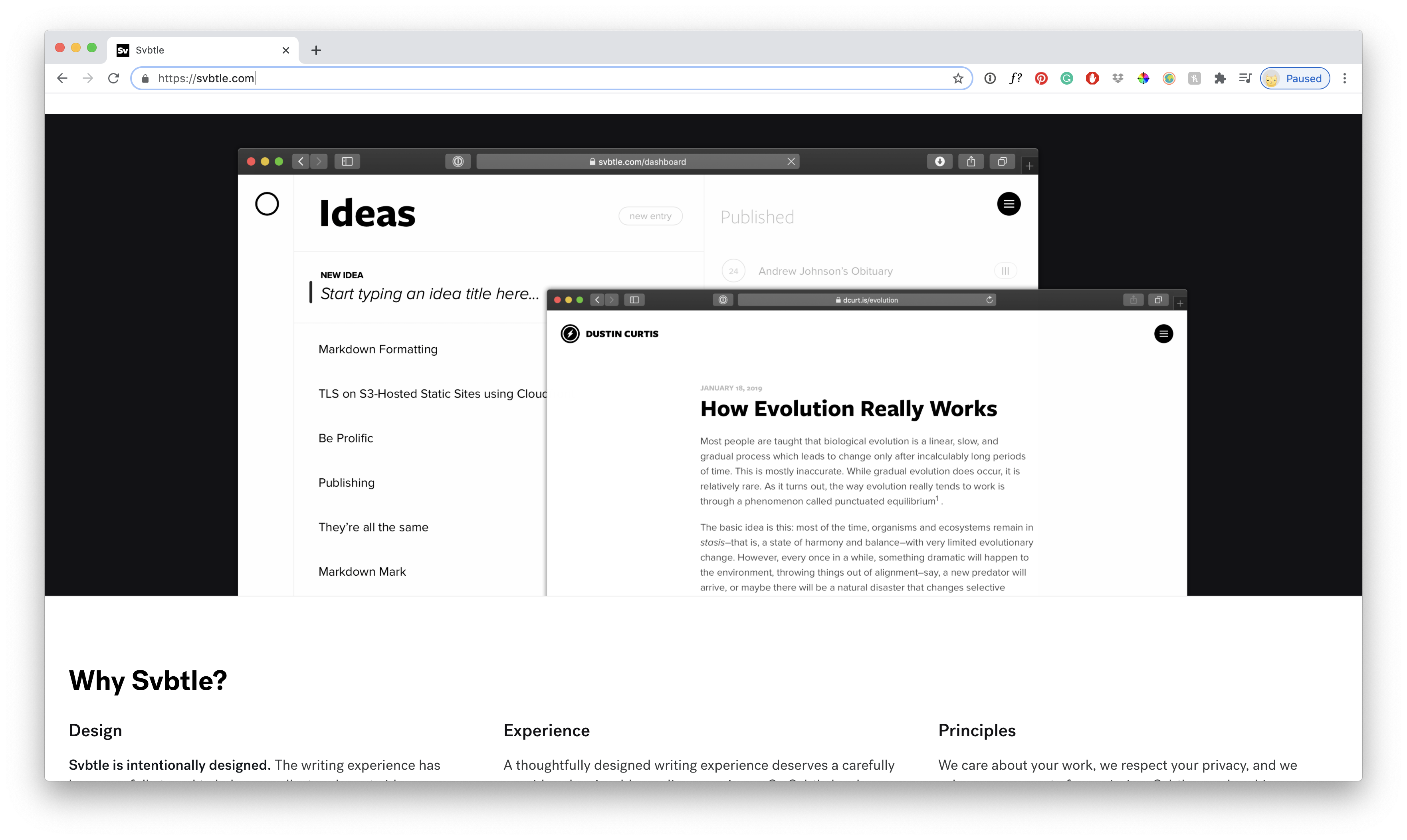The image size is (1407, 840).
Task: Close the Svbtle tab
Action: click(286, 50)
